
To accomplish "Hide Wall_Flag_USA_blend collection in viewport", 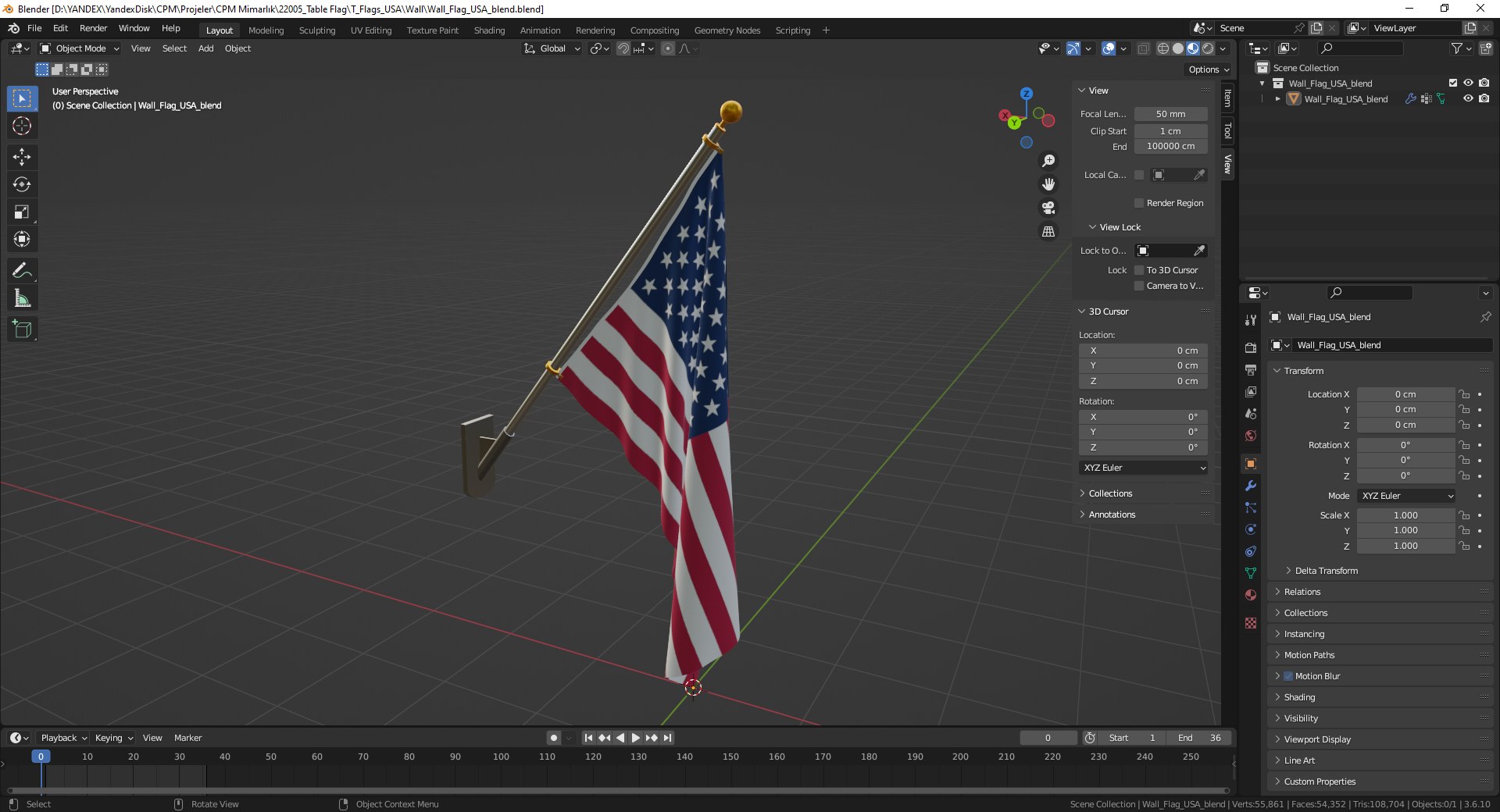I will click(x=1468, y=83).
